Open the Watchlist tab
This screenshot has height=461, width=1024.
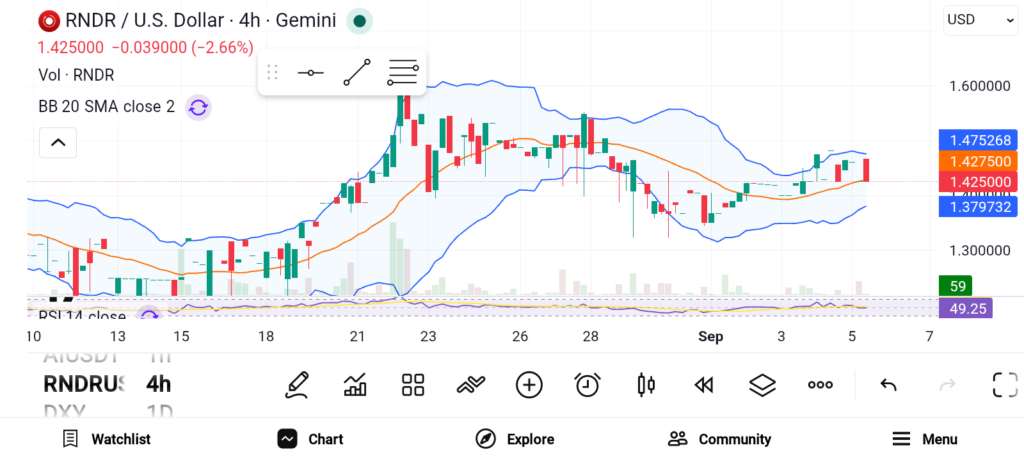click(106, 439)
